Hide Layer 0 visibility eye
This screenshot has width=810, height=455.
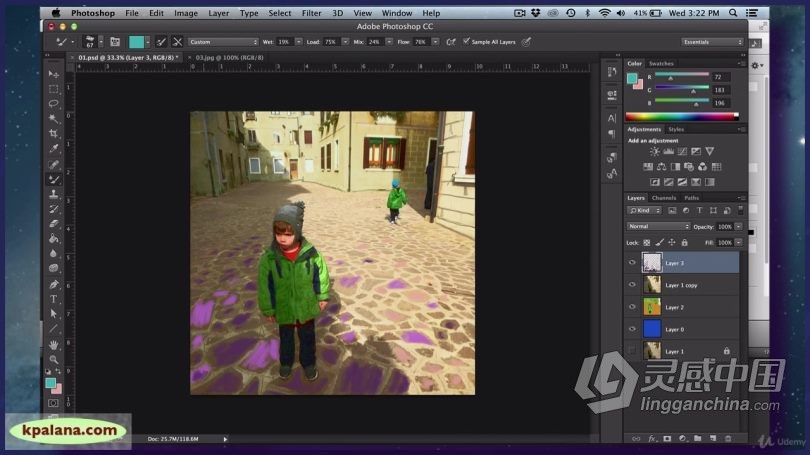pos(632,329)
